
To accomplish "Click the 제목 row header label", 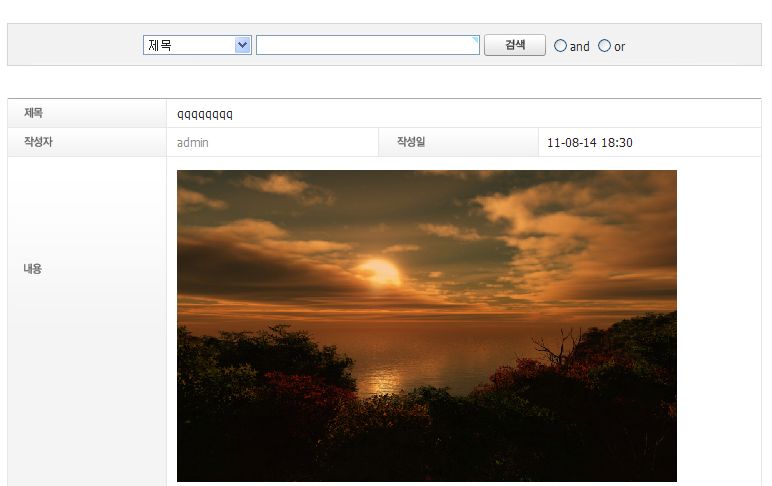I will coord(33,113).
